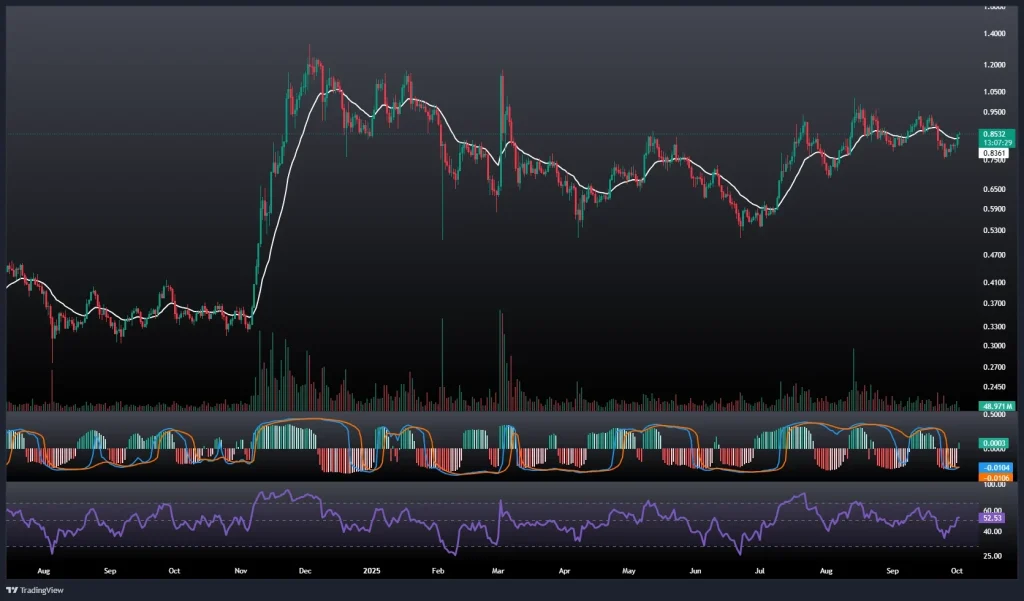The height and width of the screenshot is (601, 1024).
Task: Click the 48.971 M volume value label
Action: 997,407
